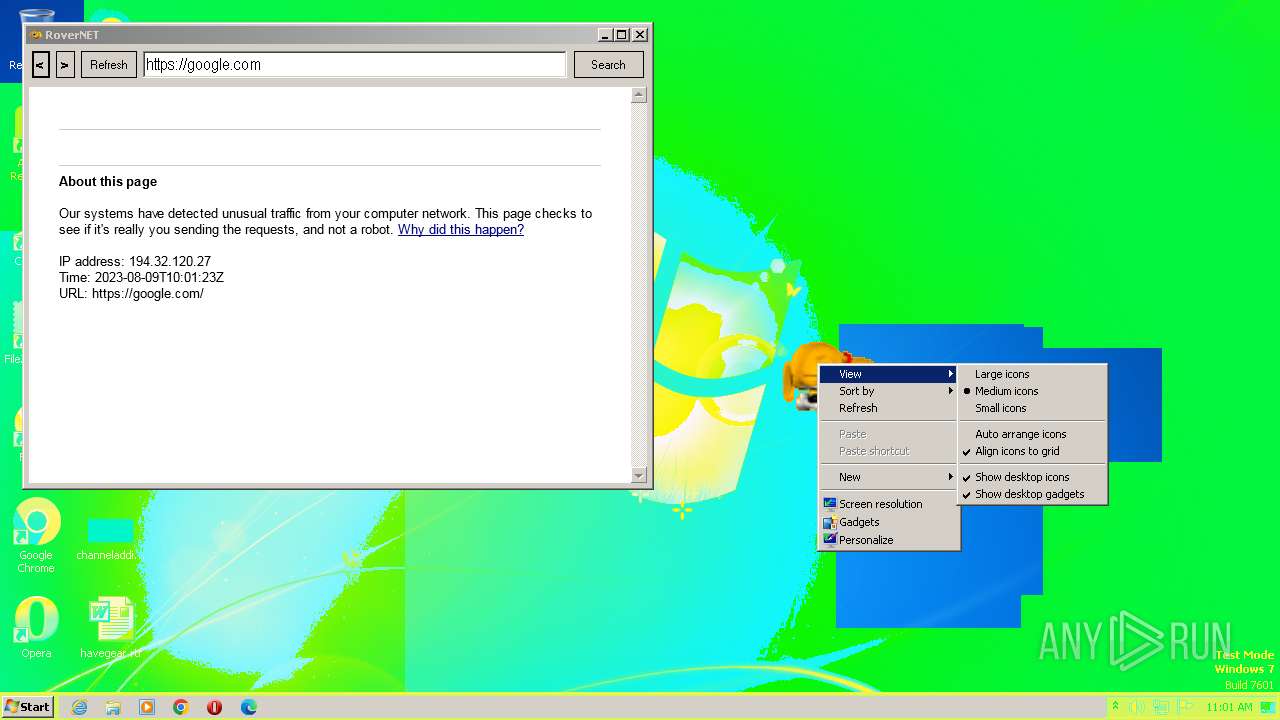Open the 'Why did this happen?' link
Viewport: 1280px width, 720px height.
point(461,229)
